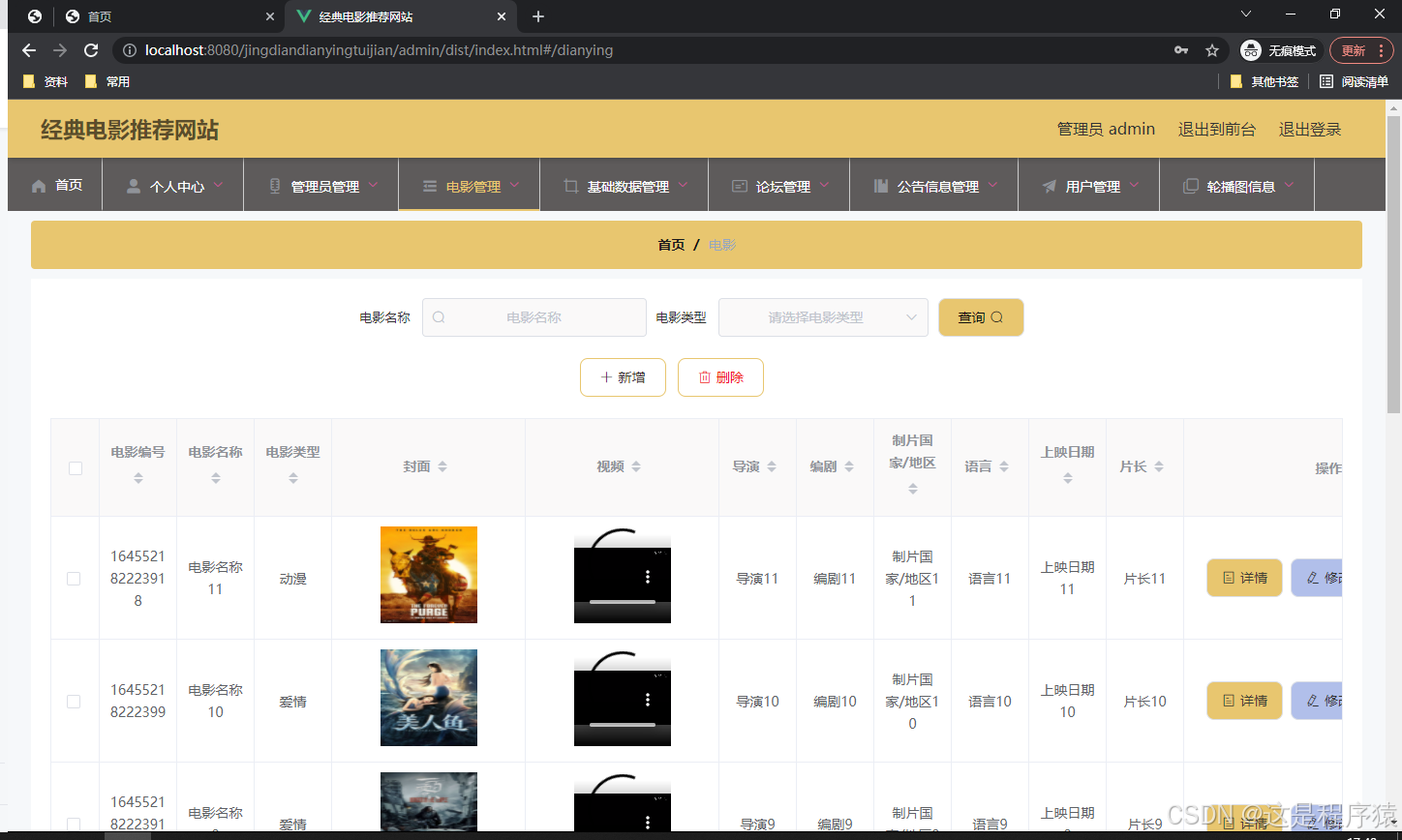Image resolution: width=1402 pixels, height=840 pixels.
Task: Sort by the 语言 column arrows
Action: pyautogui.click(x=1004, y=466)
